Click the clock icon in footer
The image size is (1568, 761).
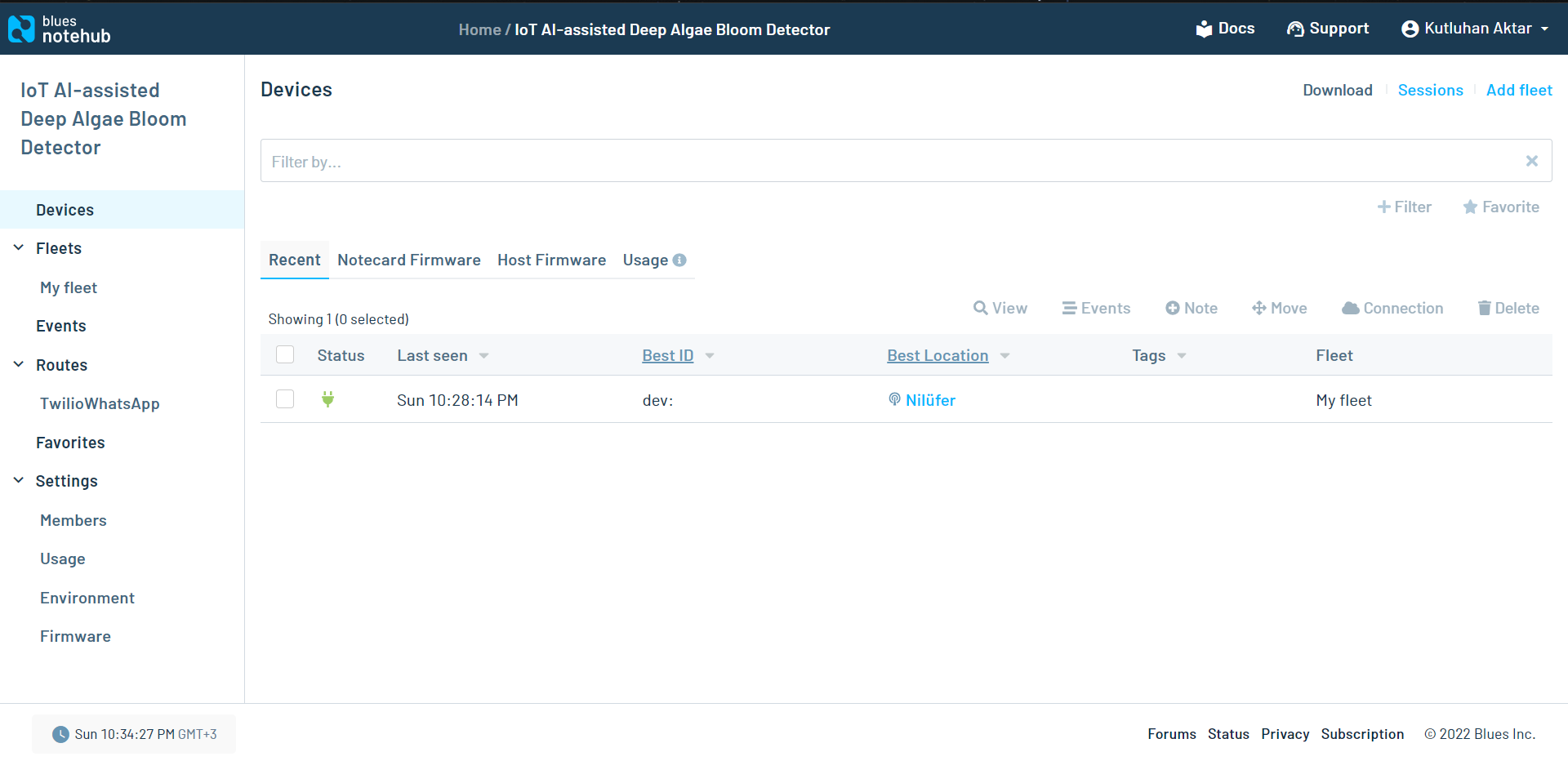point(60,734)
